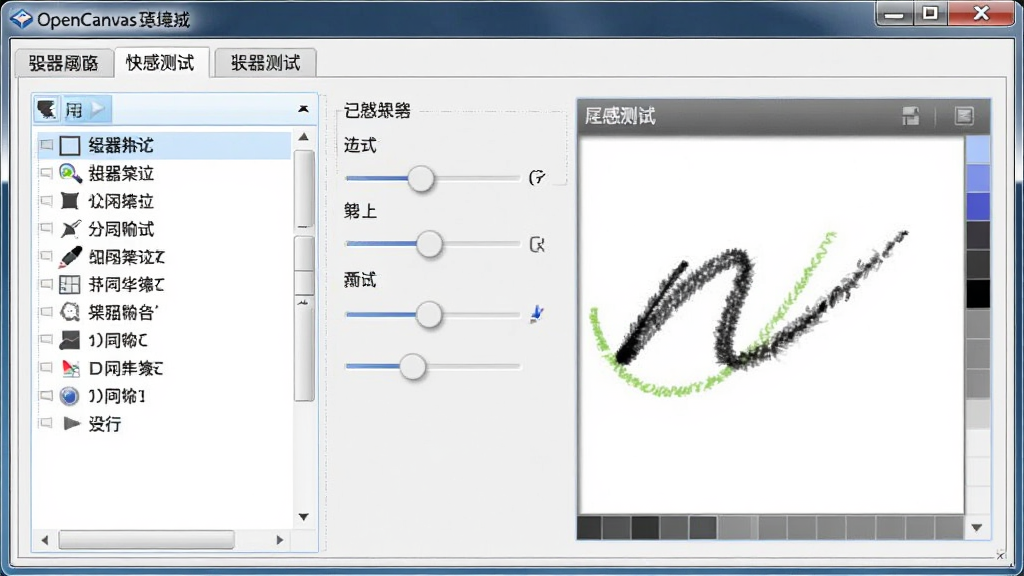Click the blue pen tip icon beside the third slider
Image resolution: width=1024 pixels, height=576 pixels.
[537, 313]
